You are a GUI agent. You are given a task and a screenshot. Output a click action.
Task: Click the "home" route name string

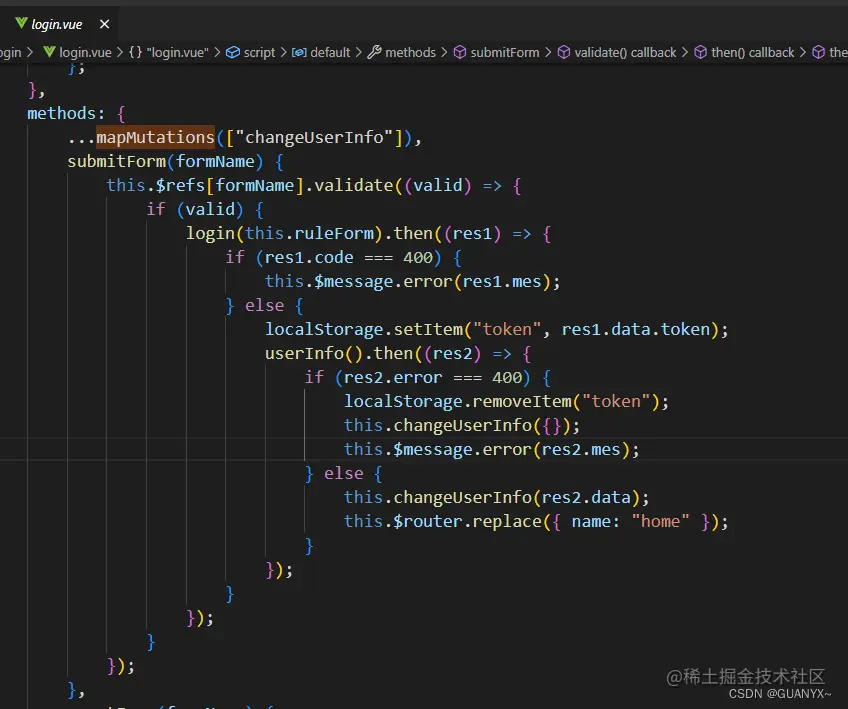[660, 521]
